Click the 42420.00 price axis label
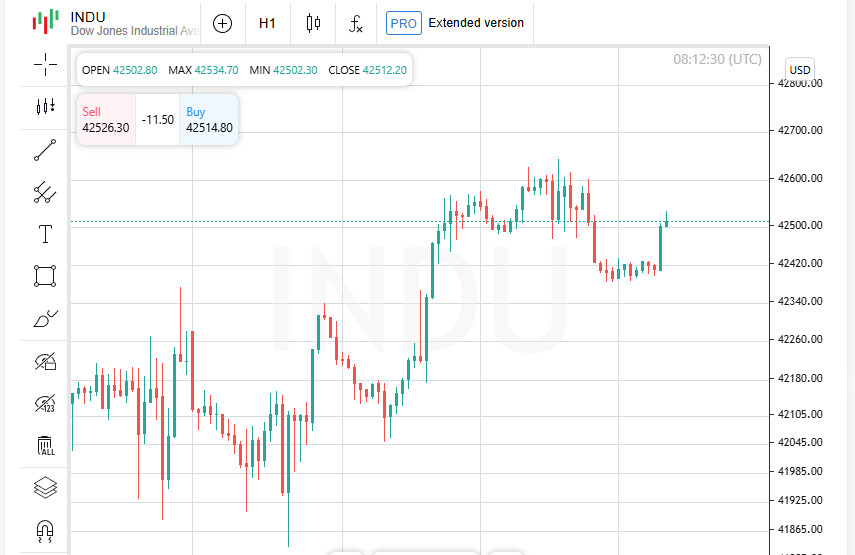Viewport: 855px width, 555px height. 800,263
